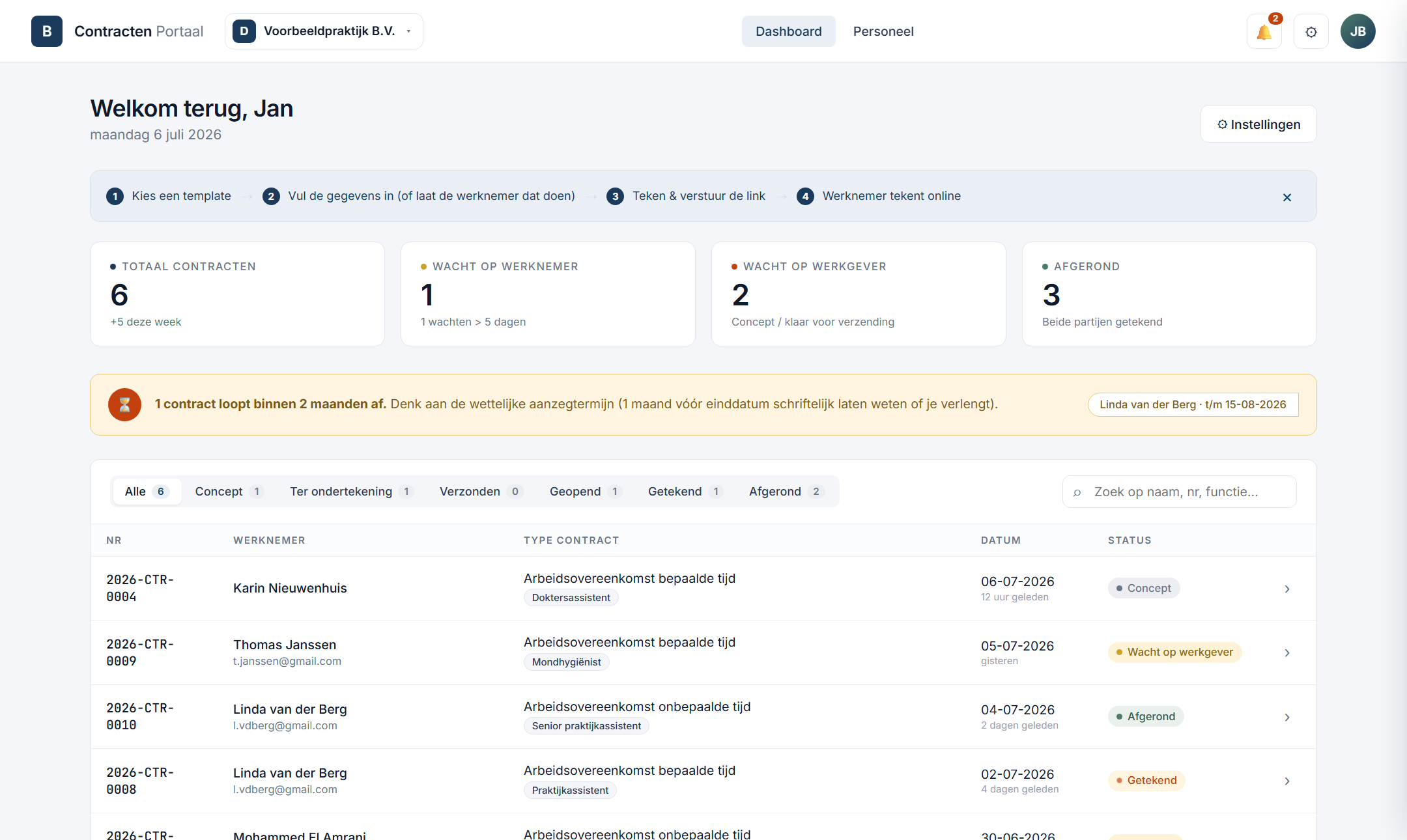This screenshot has width=1407, height=840.
Task: Click the date 04-07-2026
Action: [x=1017, y=710]
